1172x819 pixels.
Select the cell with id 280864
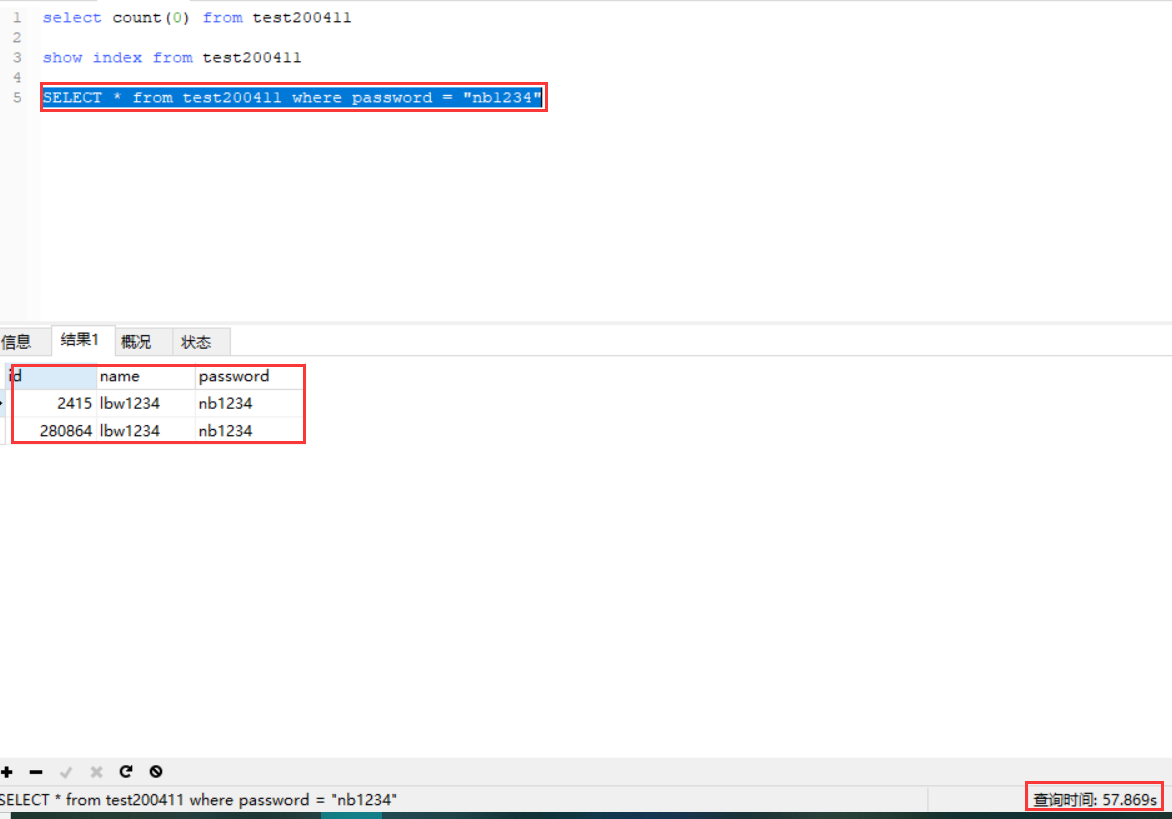tap(51, 431)
